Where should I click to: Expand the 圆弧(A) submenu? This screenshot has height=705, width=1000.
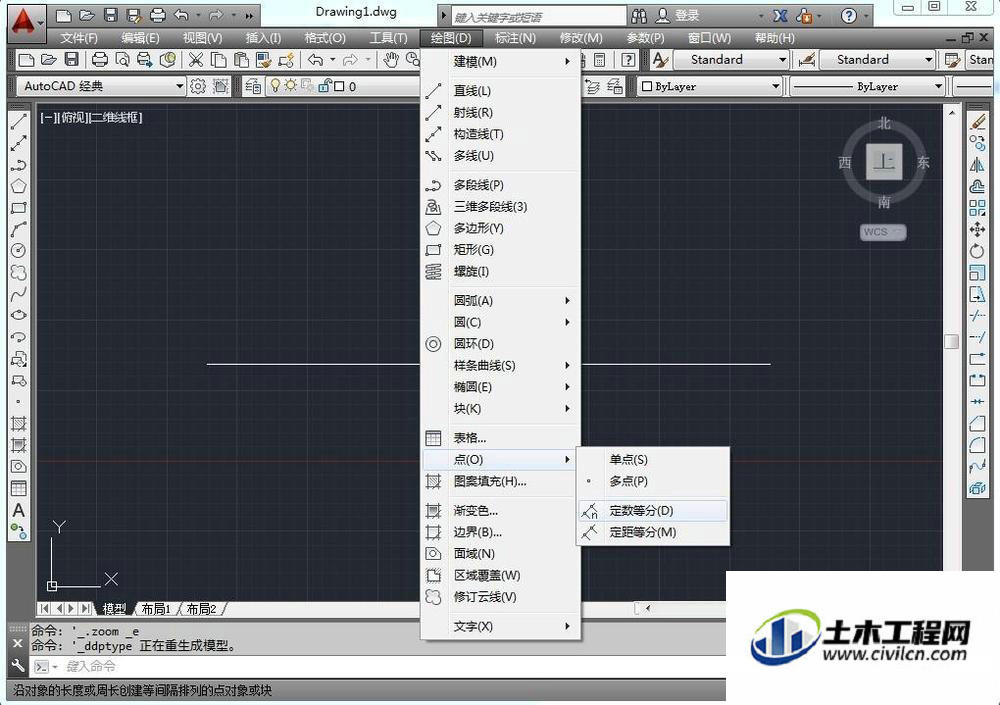pos(501,301)
